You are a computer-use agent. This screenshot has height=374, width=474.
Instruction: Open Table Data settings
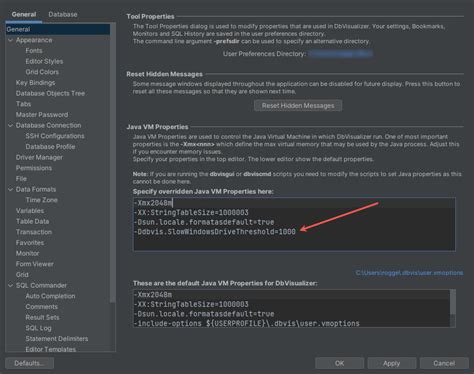point(33,221)
